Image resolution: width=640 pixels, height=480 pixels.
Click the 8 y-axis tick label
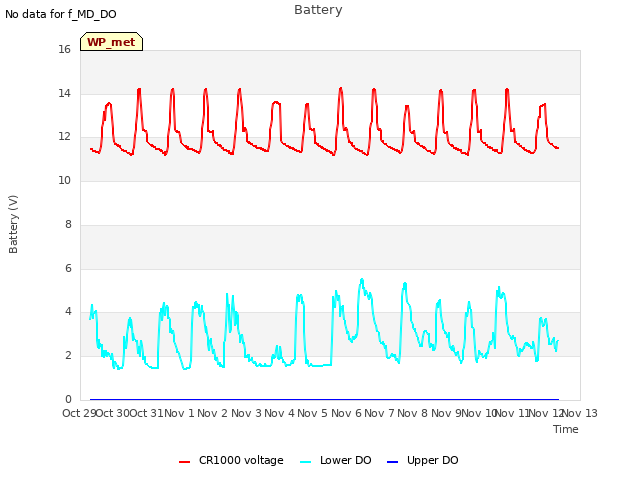click(x=68, y=224)
